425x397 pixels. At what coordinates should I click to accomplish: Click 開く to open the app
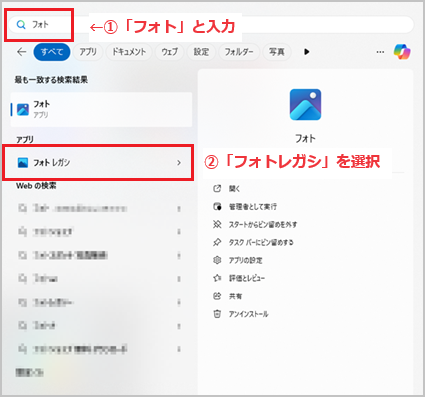pos(234,189)
